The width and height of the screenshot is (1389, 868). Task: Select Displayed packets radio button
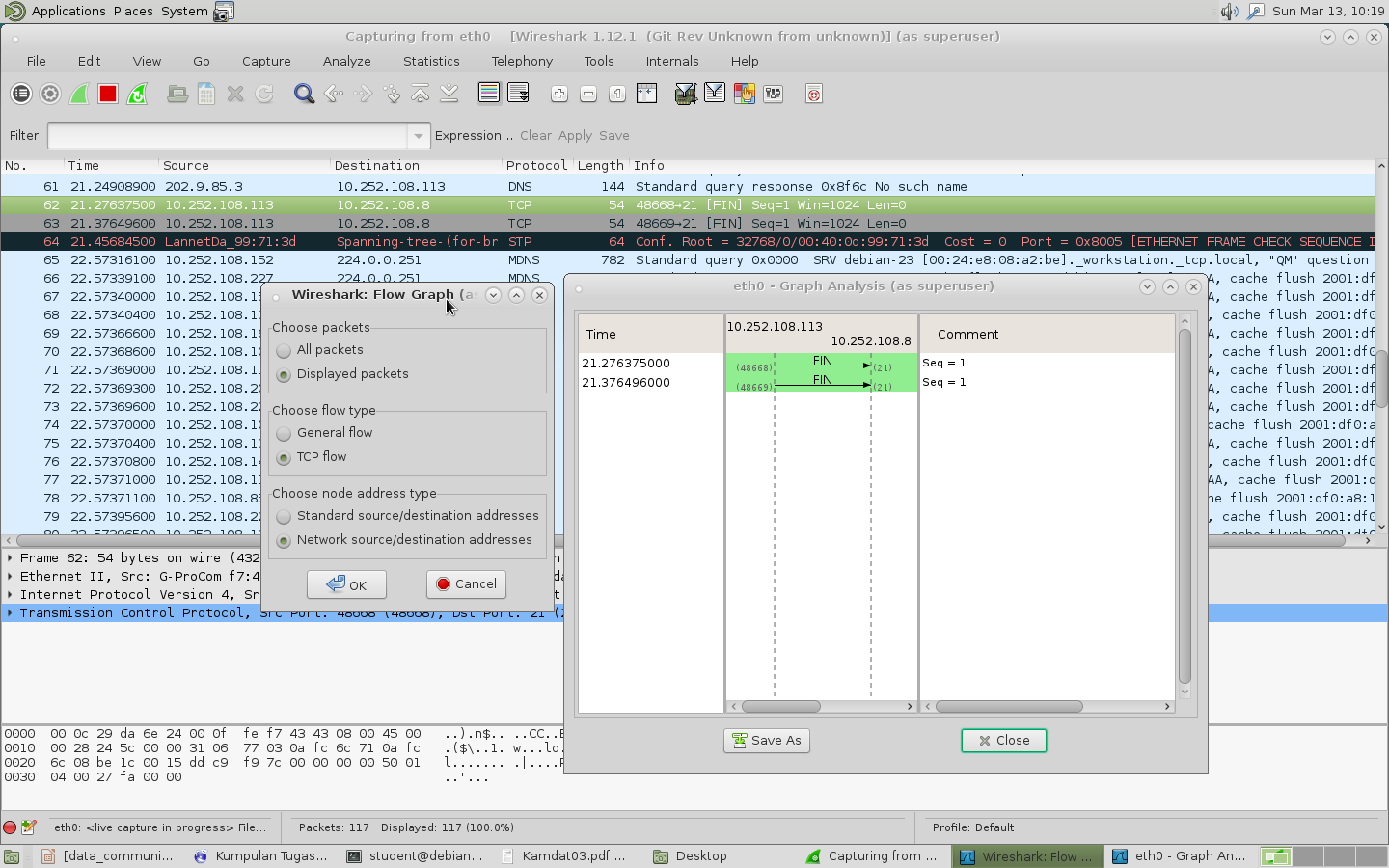click(x=284, y=374)
